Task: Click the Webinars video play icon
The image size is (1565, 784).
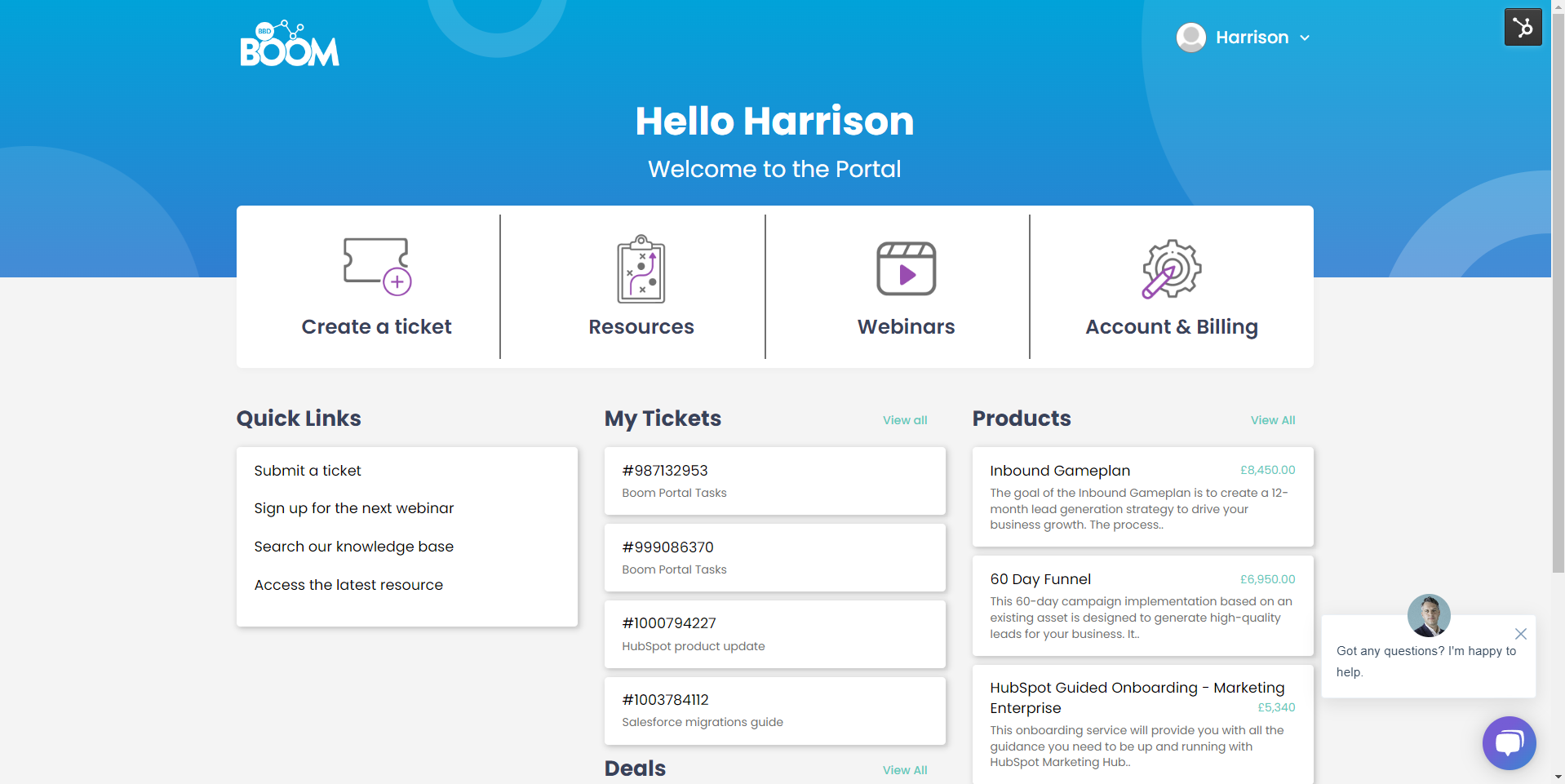Action: (906, 269)
